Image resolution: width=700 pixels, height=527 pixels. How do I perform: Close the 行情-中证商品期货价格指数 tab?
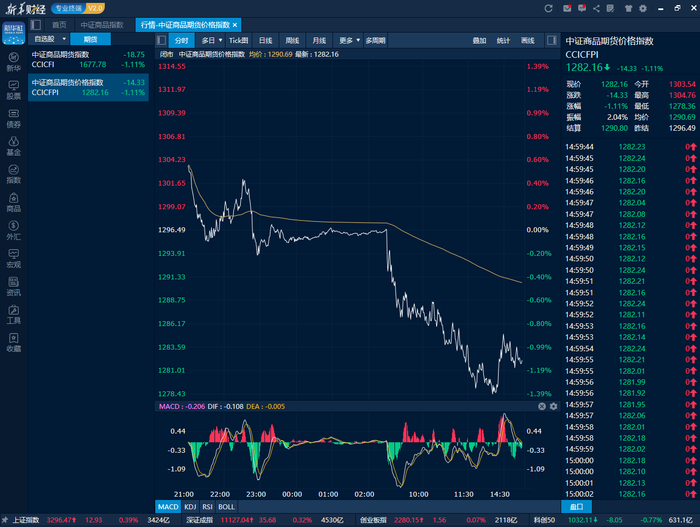235,25
